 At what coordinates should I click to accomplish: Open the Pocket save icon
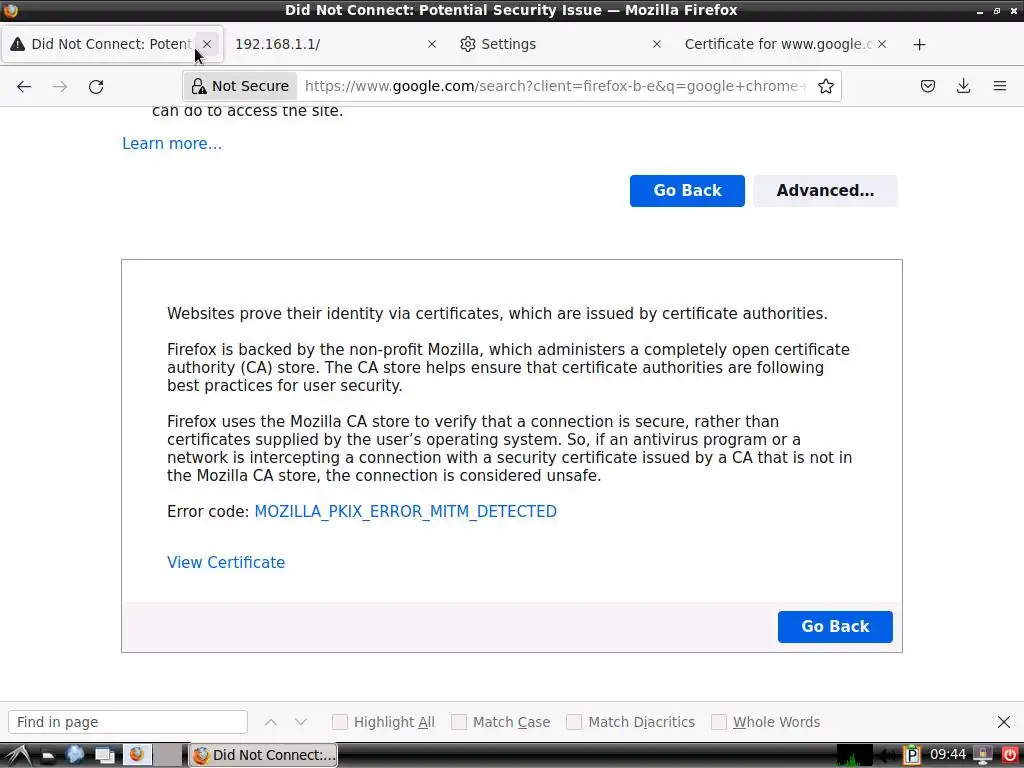click(x=928, y=86)
